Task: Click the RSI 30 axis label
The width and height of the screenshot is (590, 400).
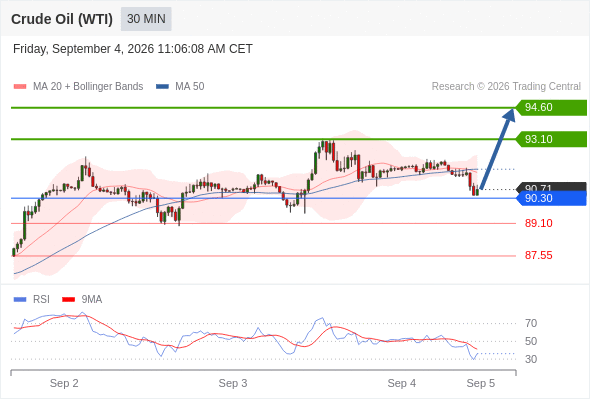Action: 531,359
